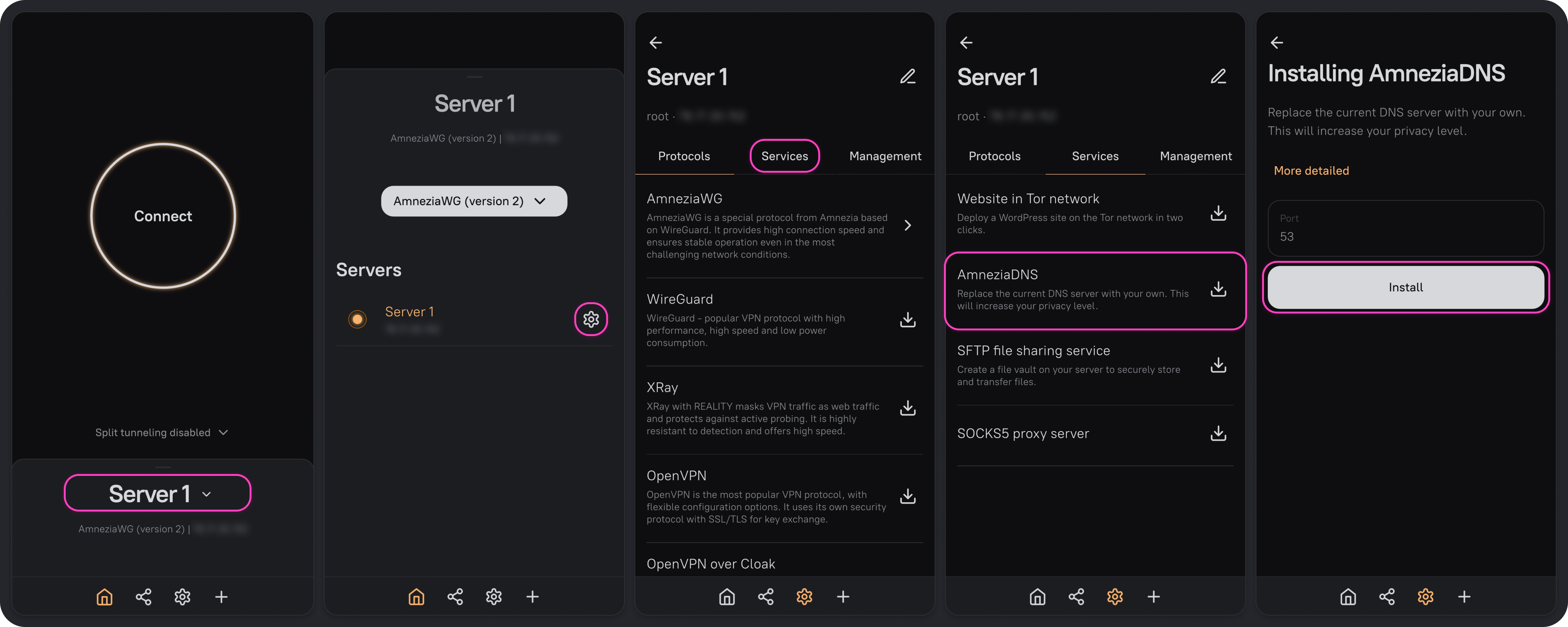
Task: Download the WireGuard protocol
Action: tap(908, 319)
